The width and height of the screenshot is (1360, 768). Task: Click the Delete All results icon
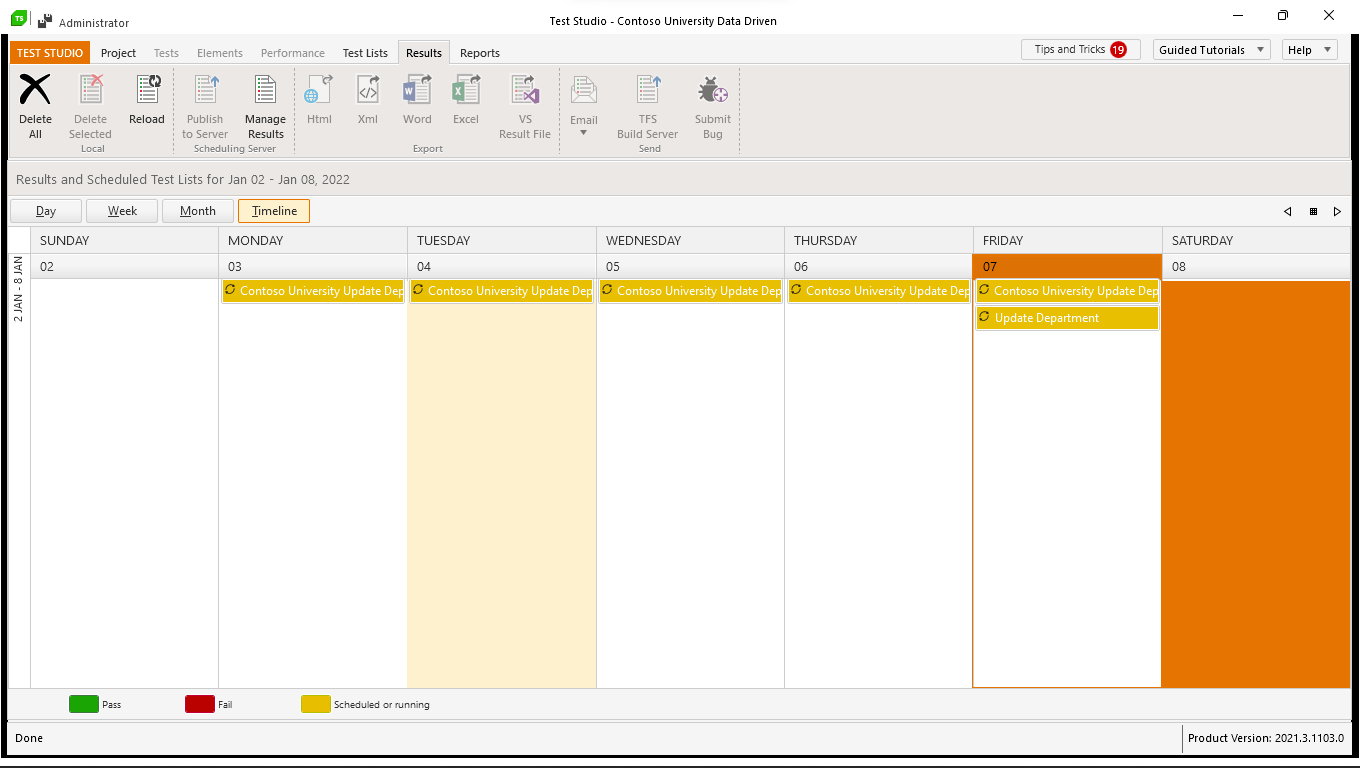pyautogui.click(x=35, y=90)
